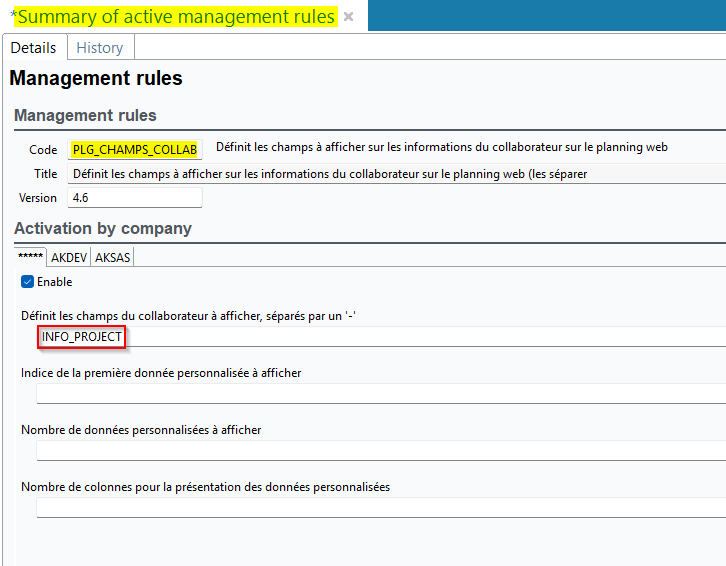Viewport: 726px width, 566px height.
Task: Toggle the Enable checkbox
Action: point(28,282)
